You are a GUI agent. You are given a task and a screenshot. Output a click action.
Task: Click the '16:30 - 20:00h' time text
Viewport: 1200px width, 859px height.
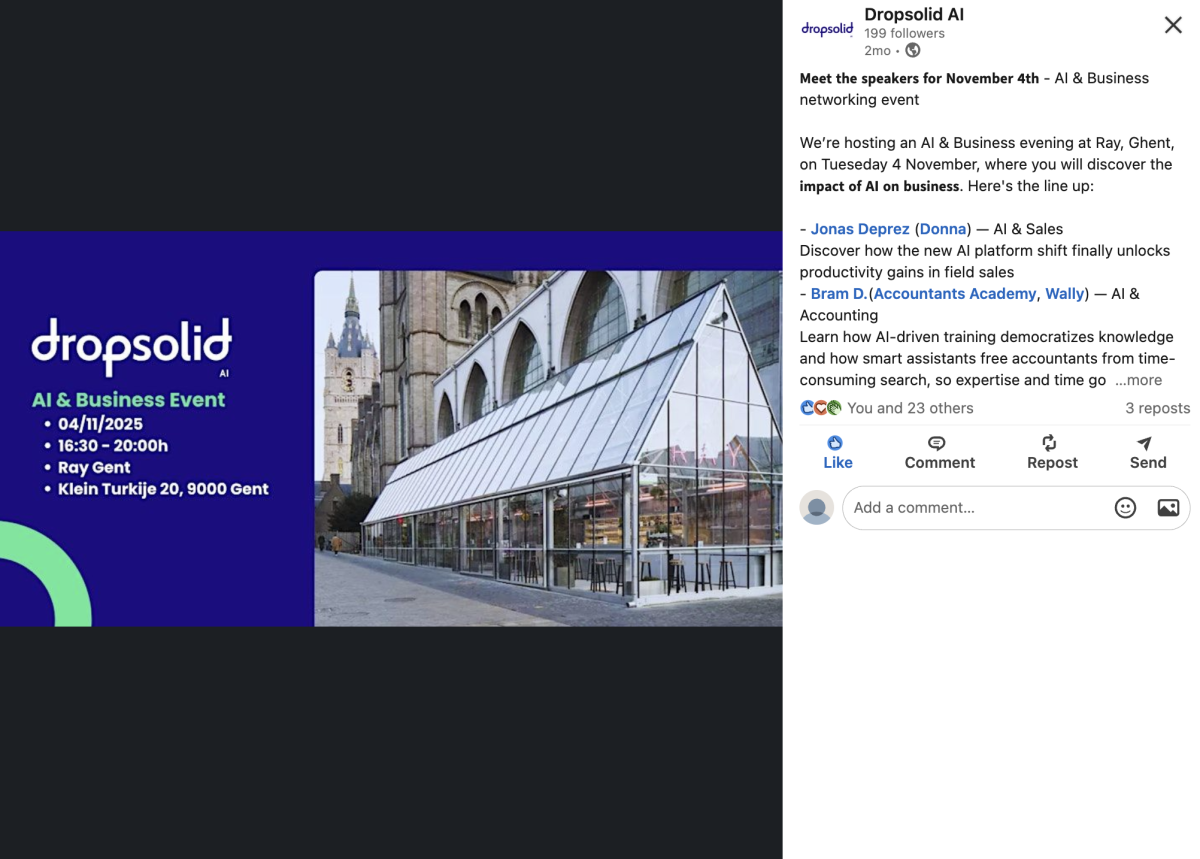tap(113, 446)
